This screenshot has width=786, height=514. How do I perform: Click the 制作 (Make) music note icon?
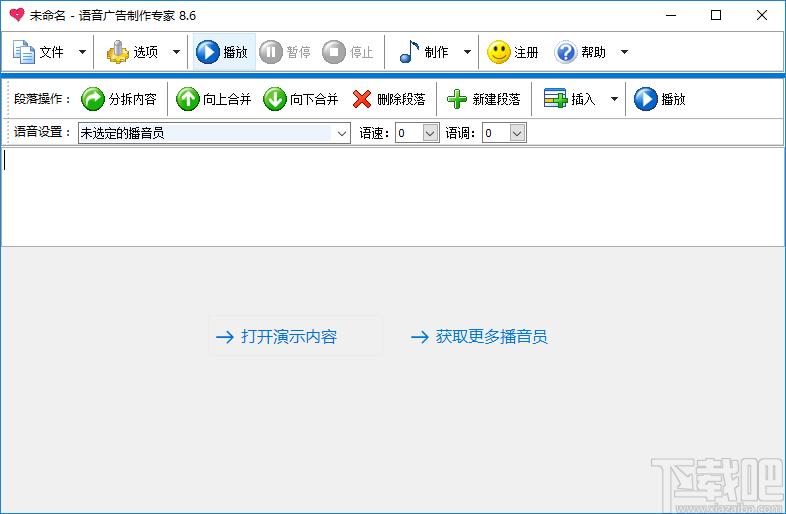409,52
